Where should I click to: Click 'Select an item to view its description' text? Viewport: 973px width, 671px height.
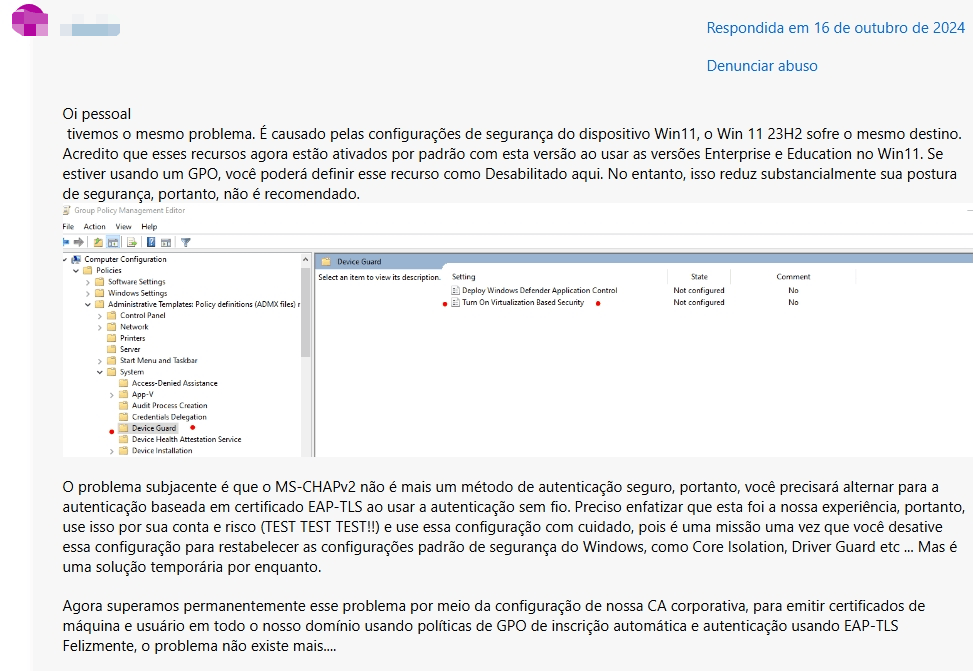coord(379,277)
